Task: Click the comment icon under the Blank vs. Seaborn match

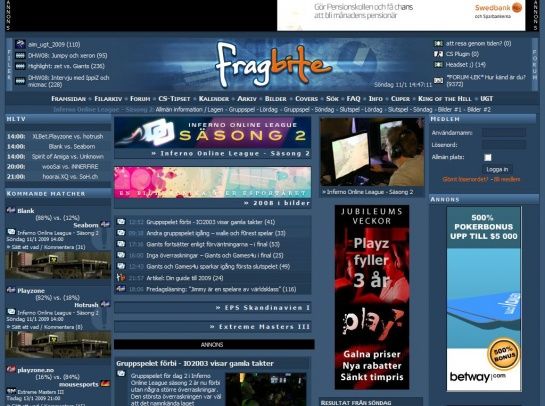Action: 11,232
